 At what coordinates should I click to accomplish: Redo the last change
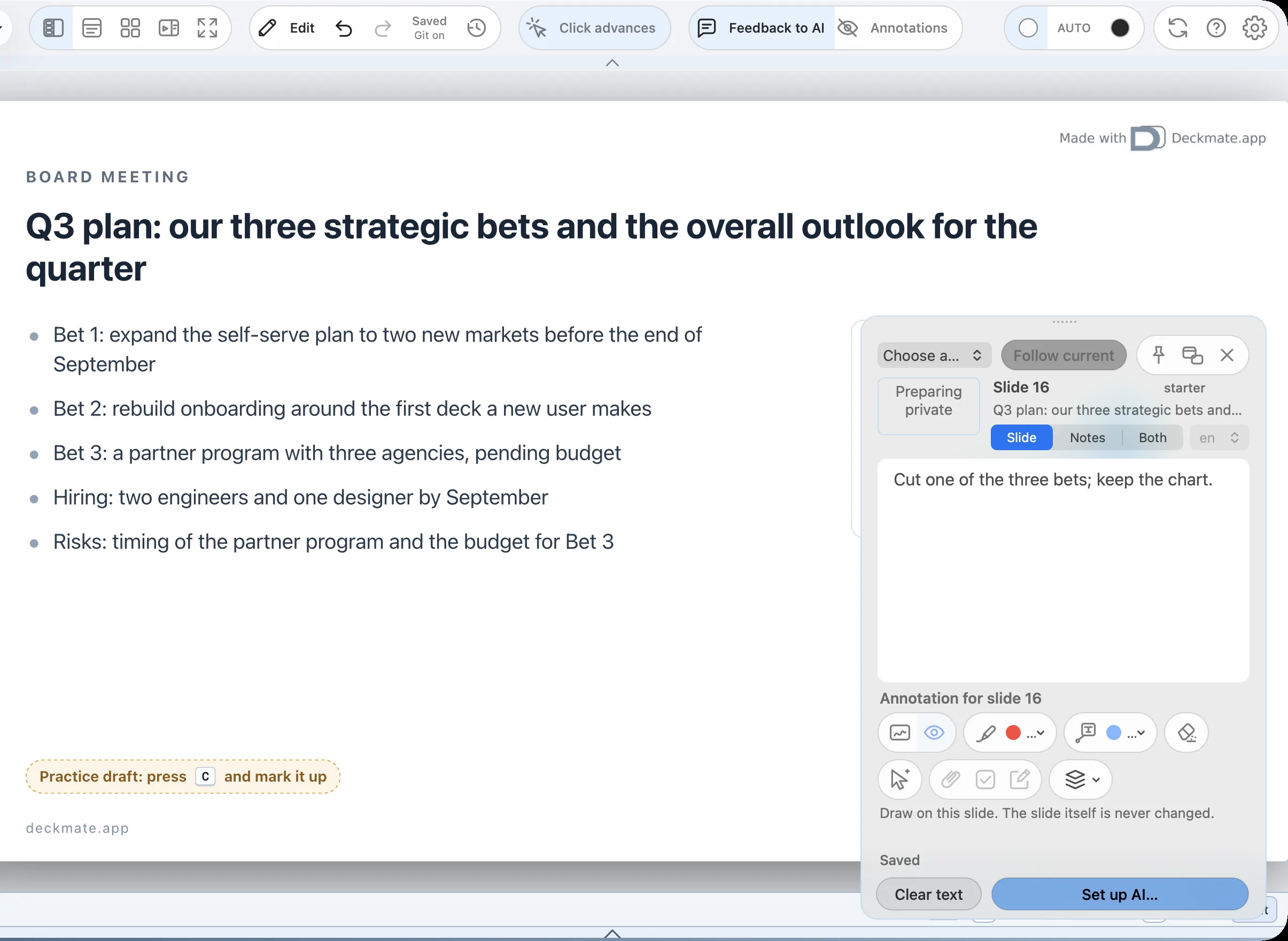pos(383,28)
